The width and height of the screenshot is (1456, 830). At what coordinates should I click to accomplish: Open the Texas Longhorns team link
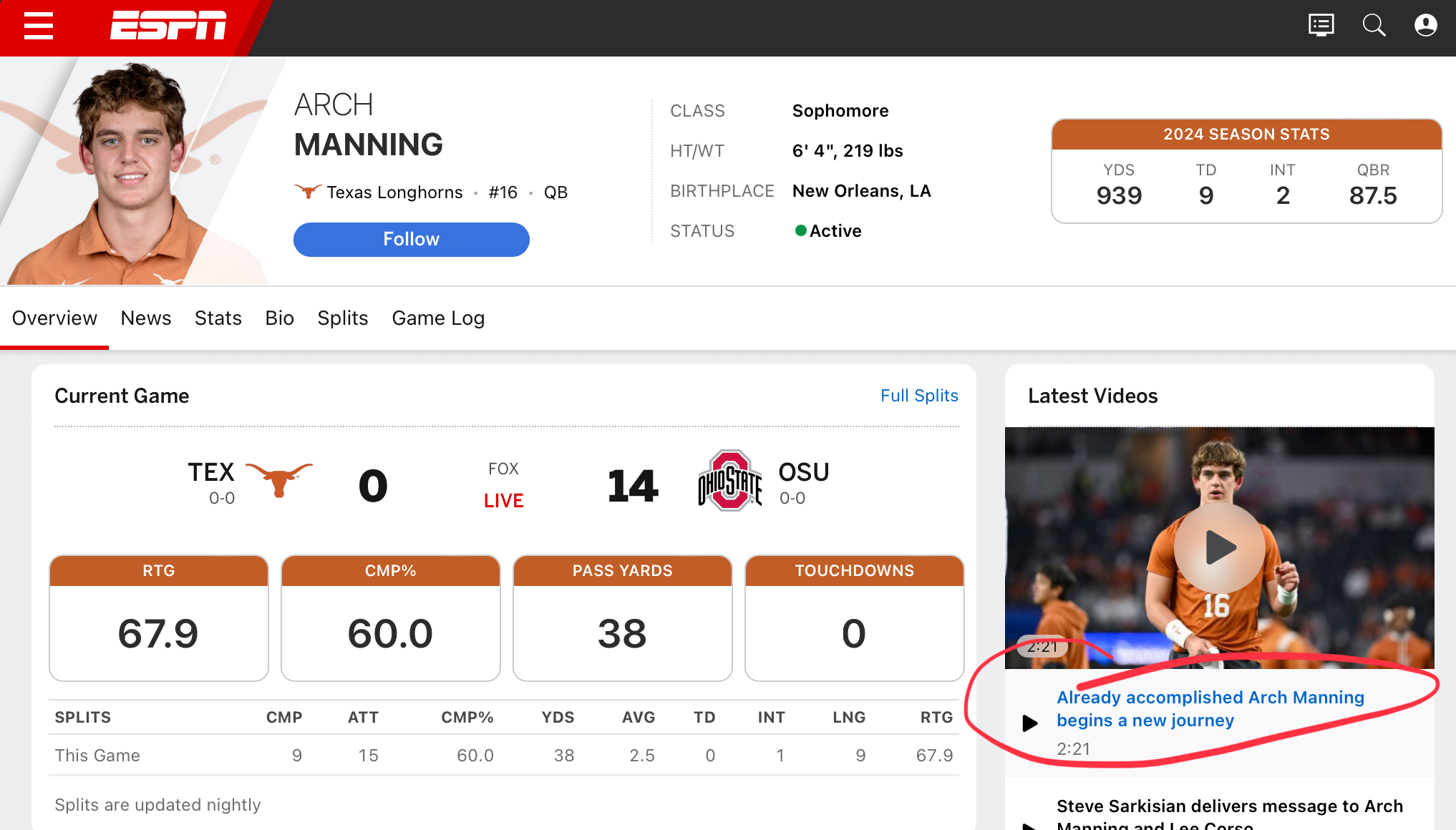[x=394, y=192]
